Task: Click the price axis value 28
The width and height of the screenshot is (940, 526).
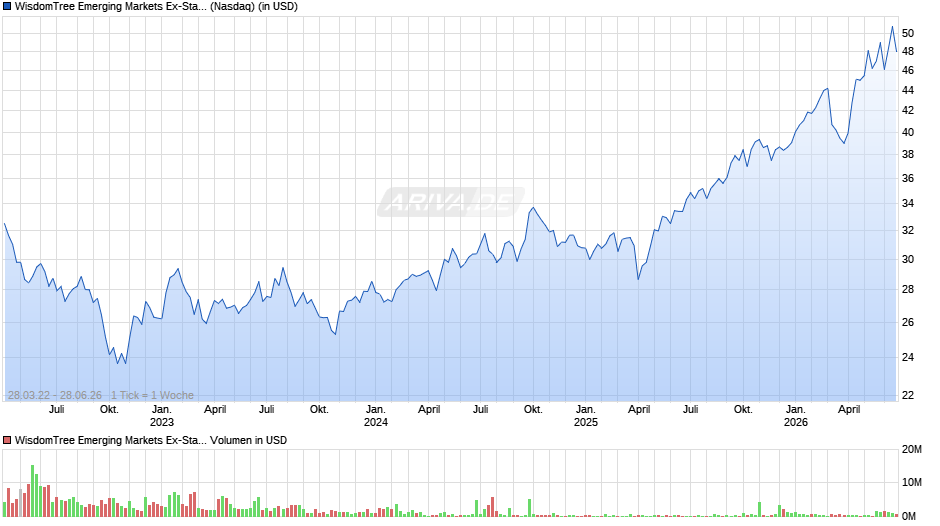Action: pos(908,290)
